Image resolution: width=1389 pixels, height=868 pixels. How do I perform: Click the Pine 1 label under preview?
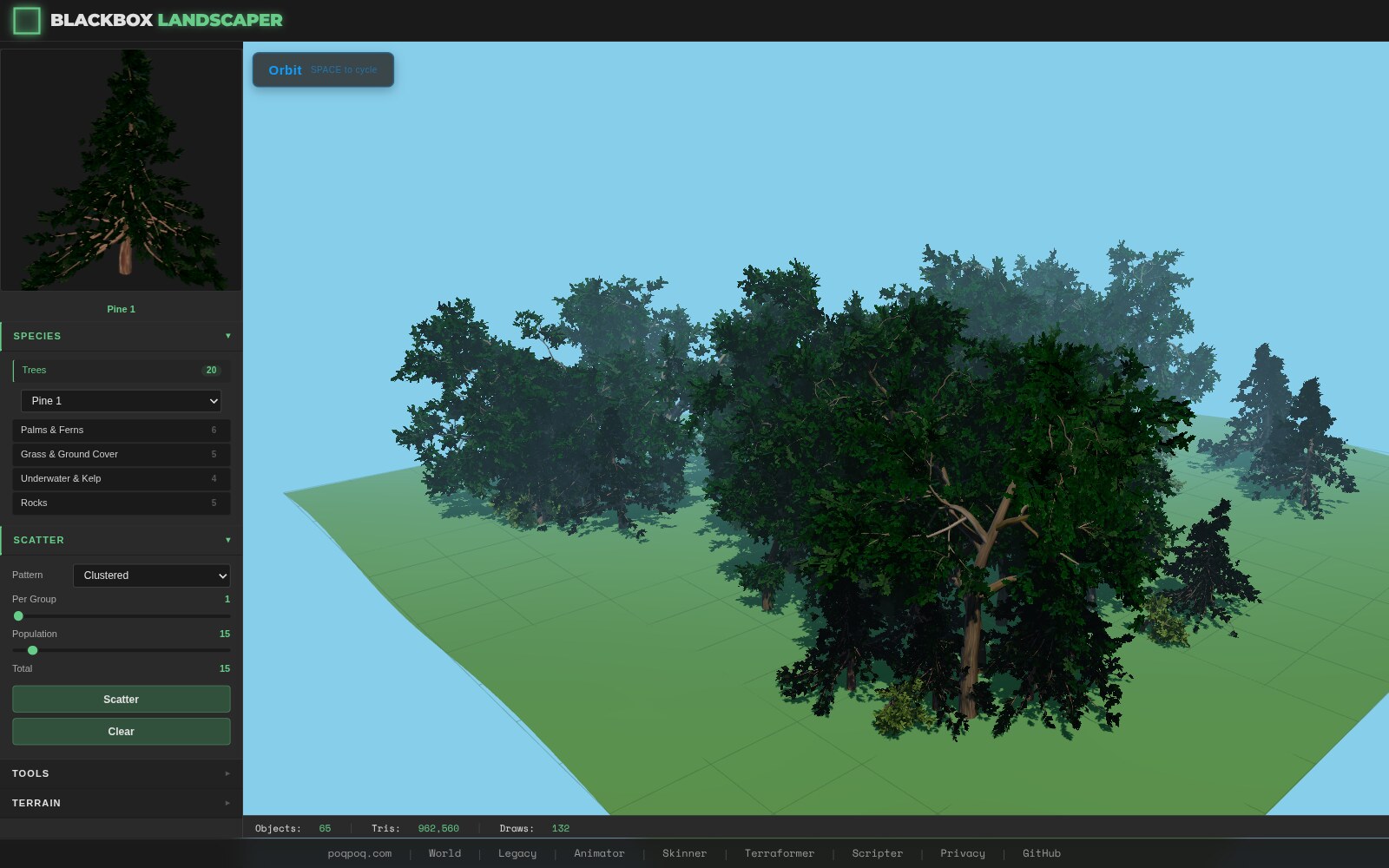122,309
